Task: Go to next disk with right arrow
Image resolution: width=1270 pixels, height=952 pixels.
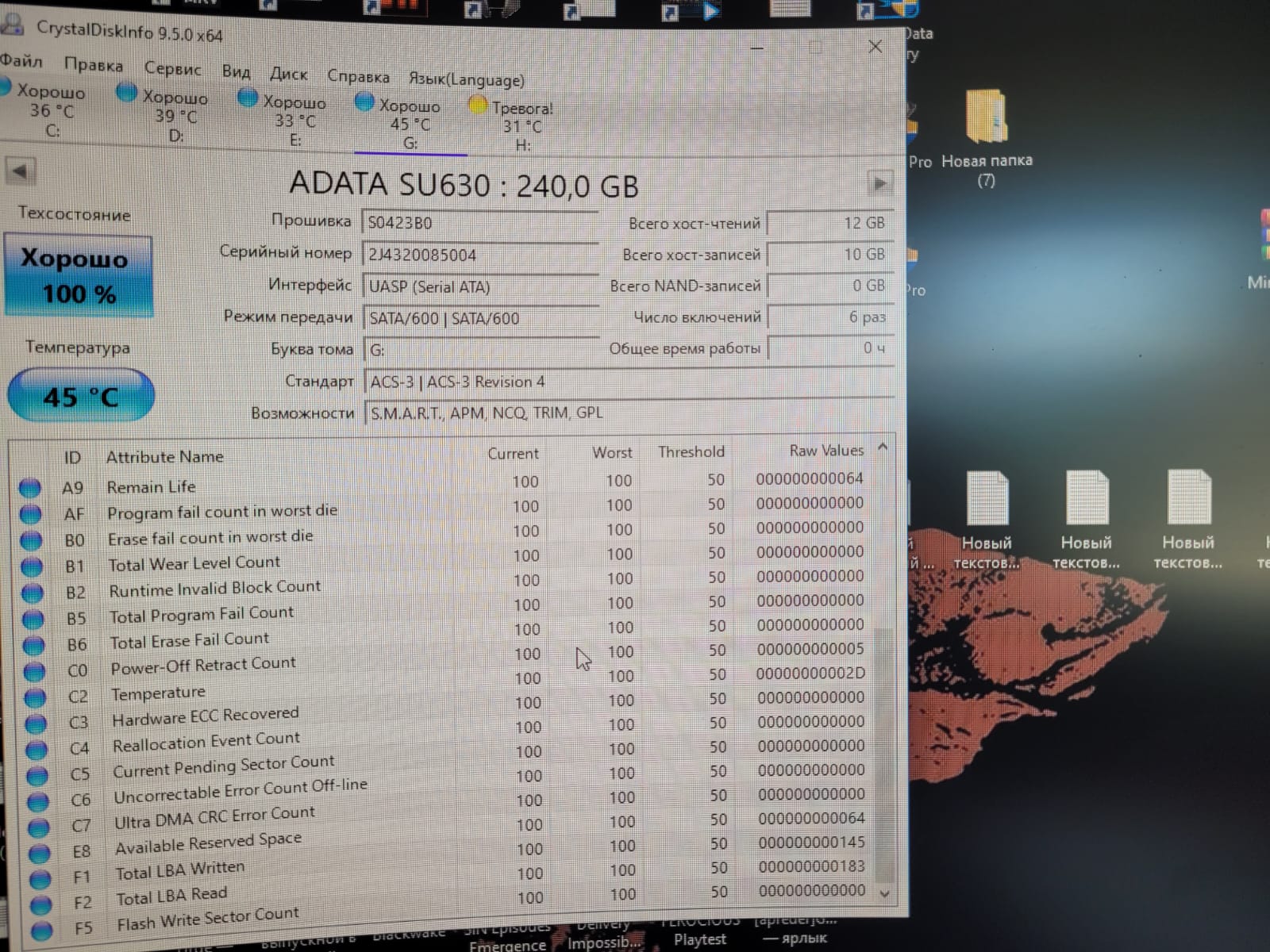Action: click(879, 184)
